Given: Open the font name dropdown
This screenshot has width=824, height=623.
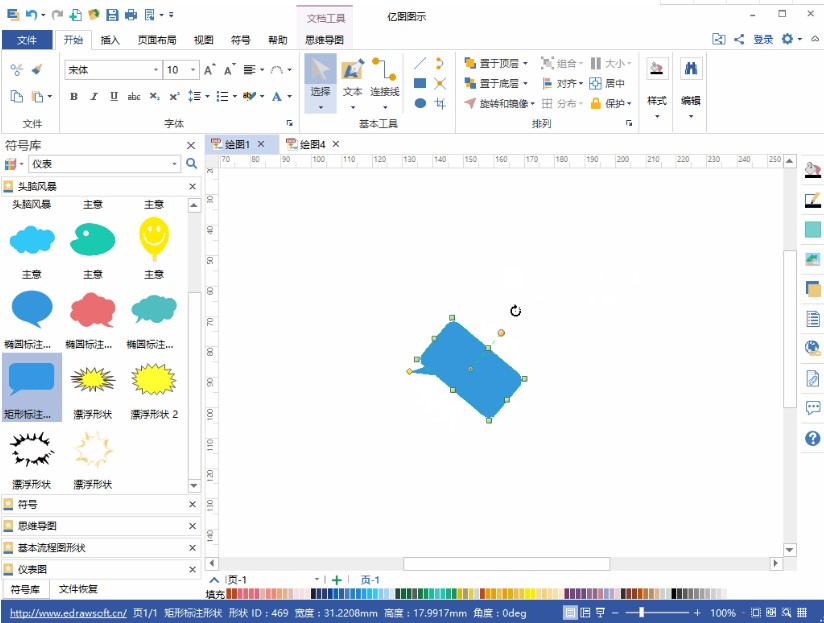Looking at the screenshot, I should click(x=156, y=70).
